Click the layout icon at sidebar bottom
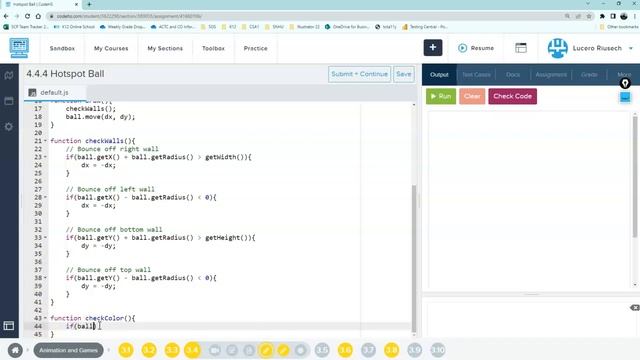 tap(9, 325)
